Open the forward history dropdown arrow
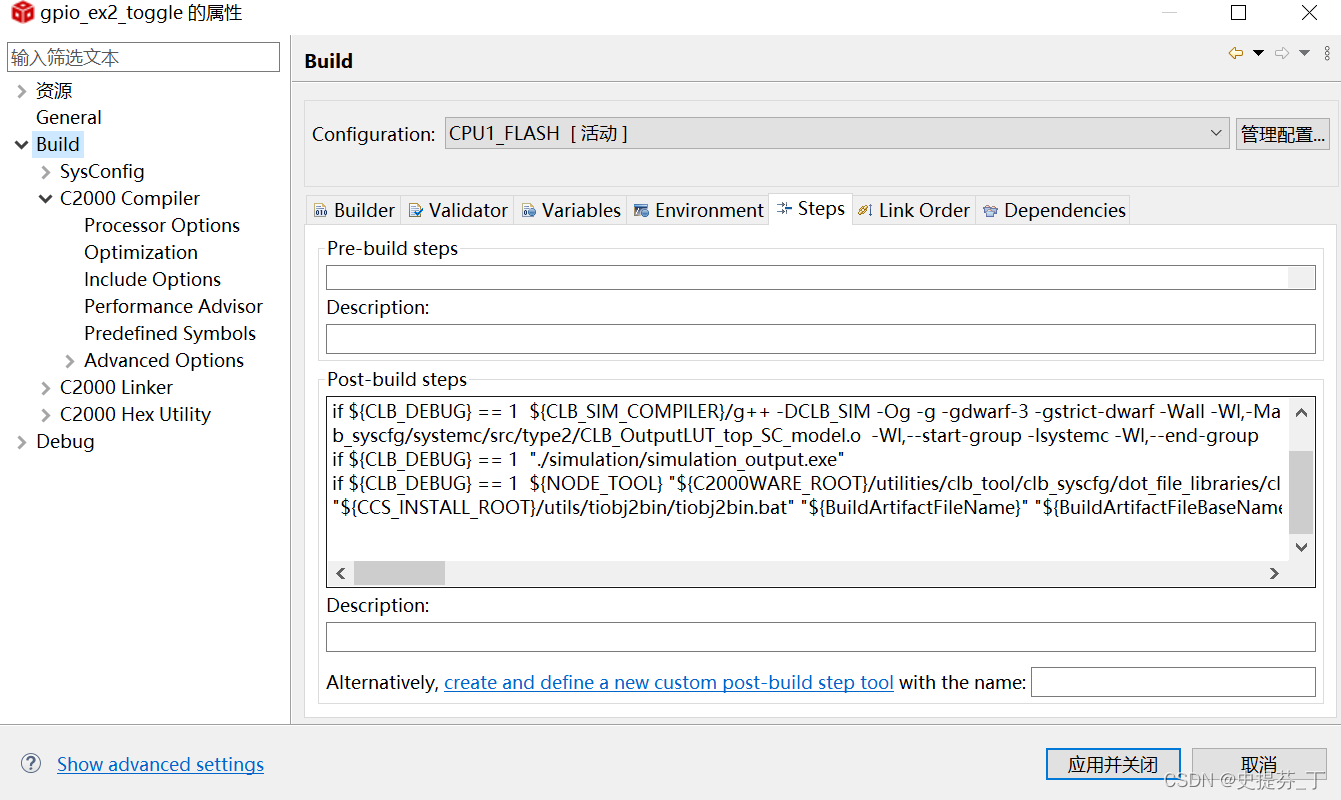 pos(1305,53)
